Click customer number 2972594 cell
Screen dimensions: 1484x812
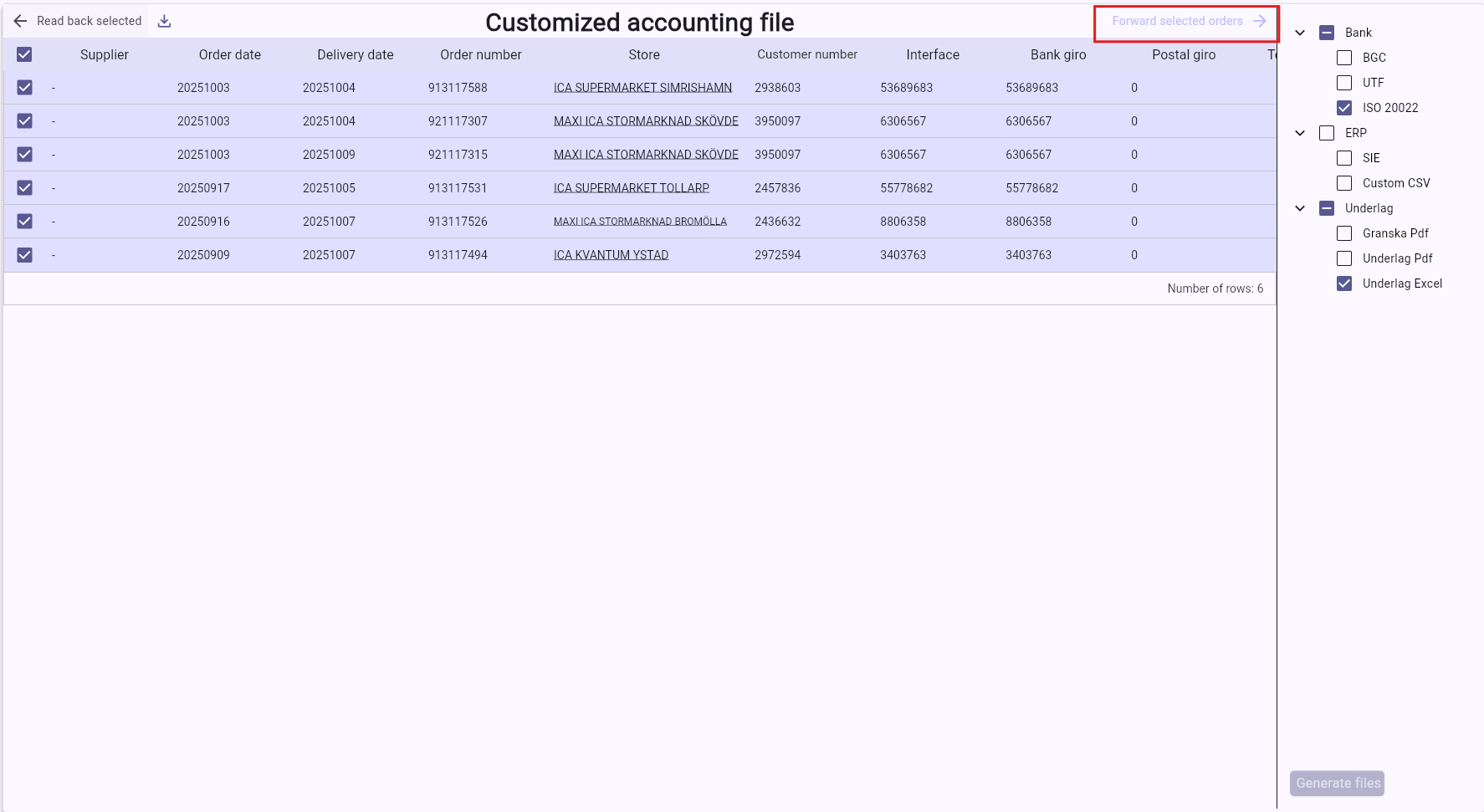pos(778,255)
